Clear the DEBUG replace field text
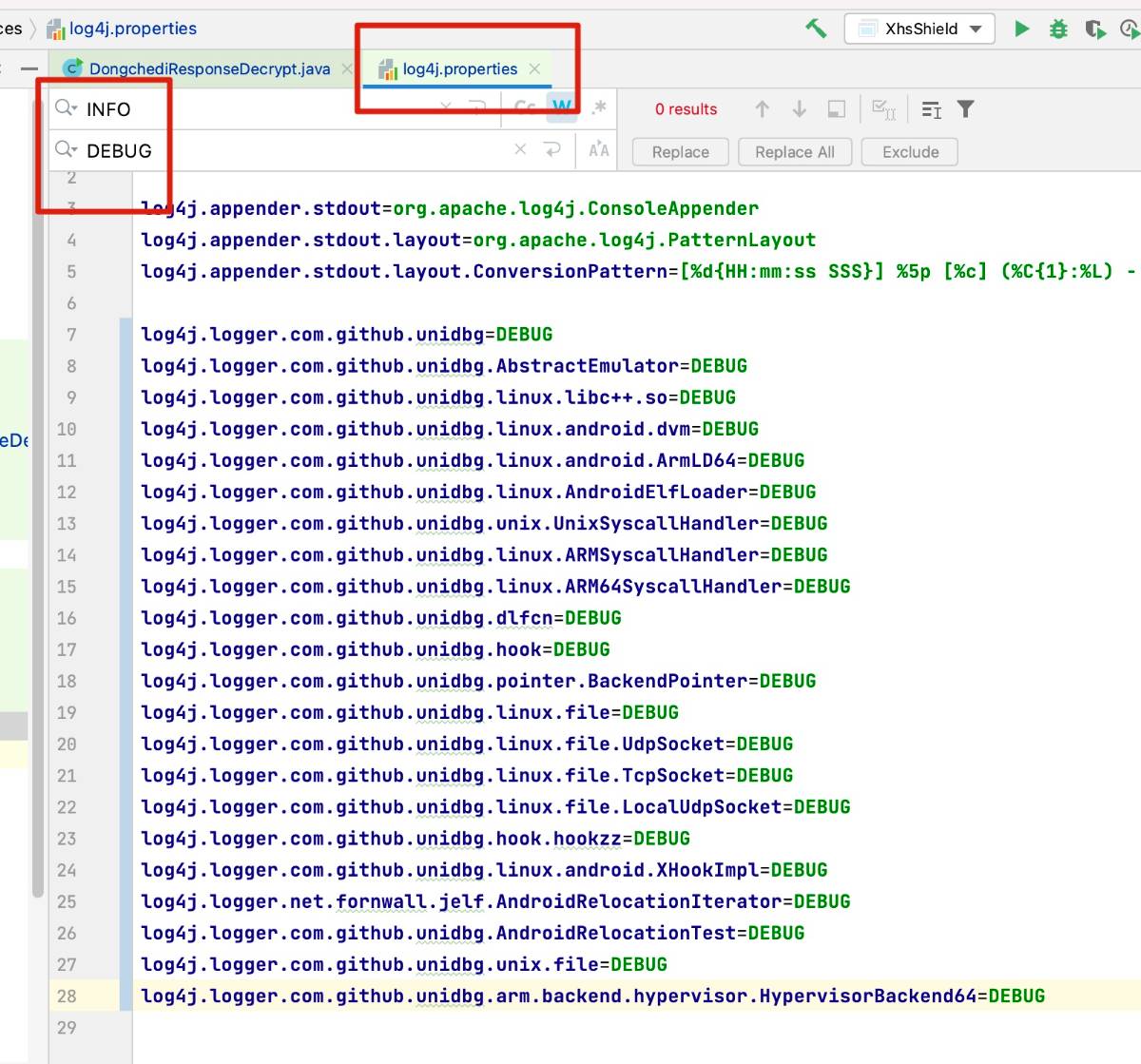Image resolution: width=1141 pixels, height=1064 pixels. [520, 149]
